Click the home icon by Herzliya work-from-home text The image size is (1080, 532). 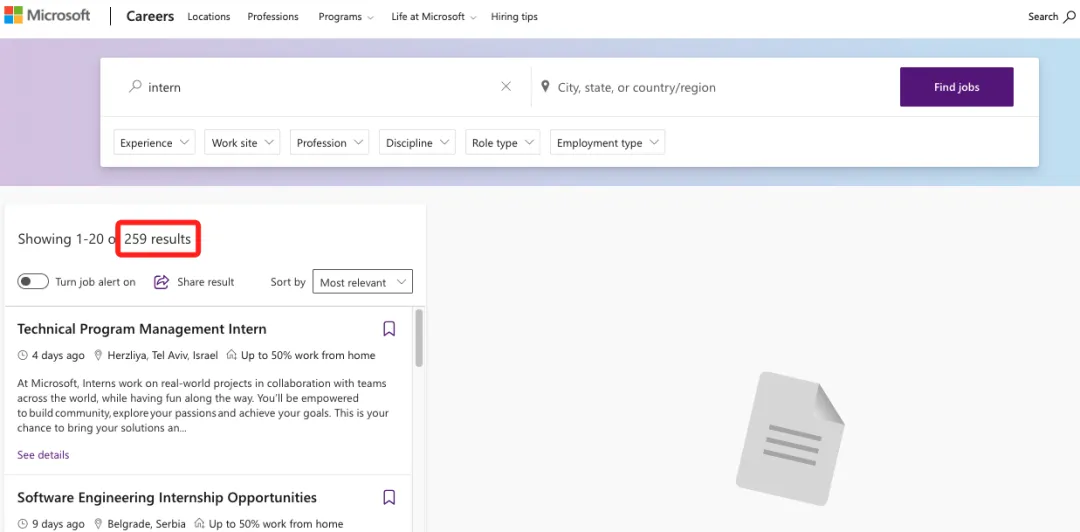[231, 355]
